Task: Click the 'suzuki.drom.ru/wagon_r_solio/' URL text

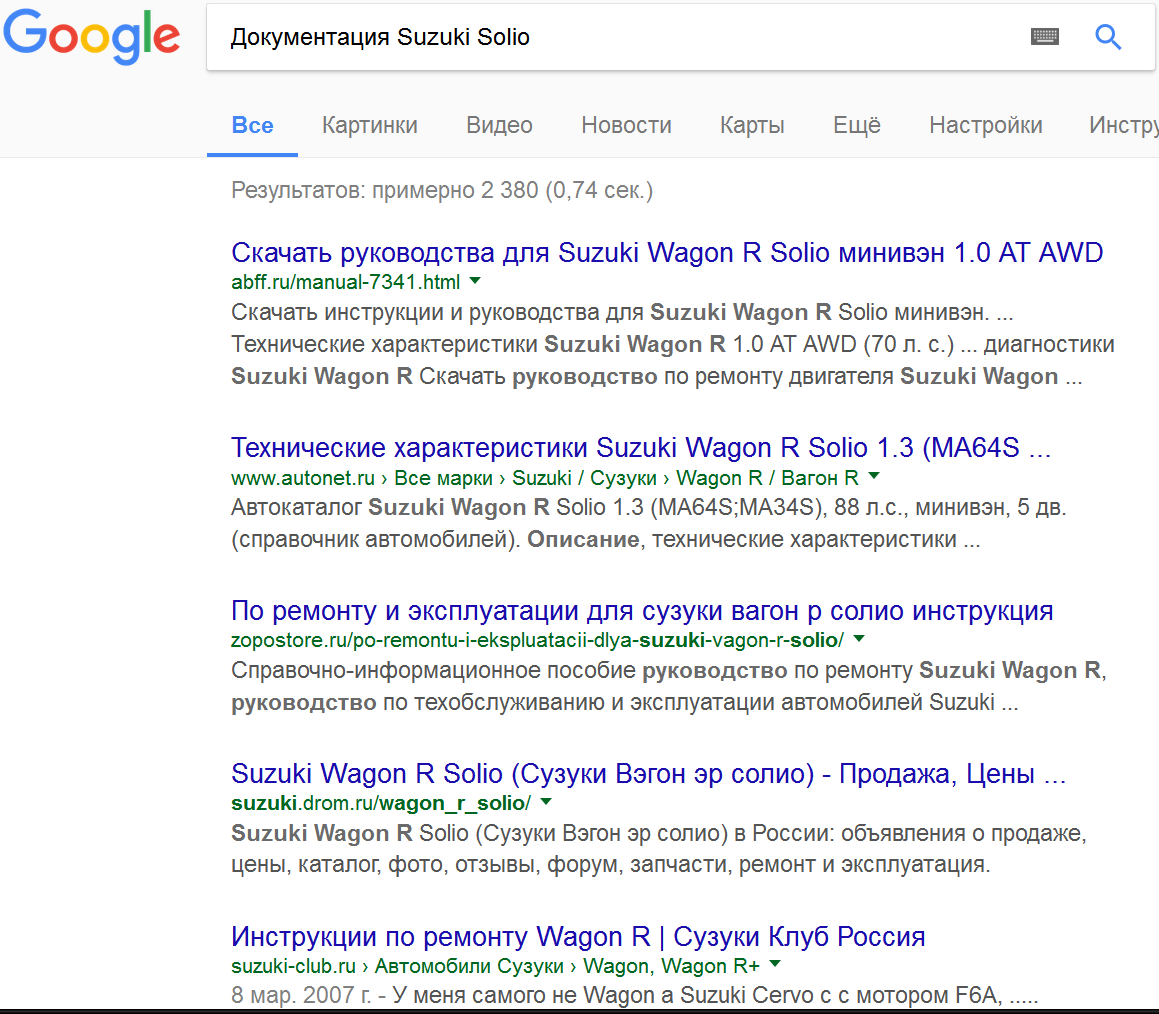Action: (x=381, y=803)
